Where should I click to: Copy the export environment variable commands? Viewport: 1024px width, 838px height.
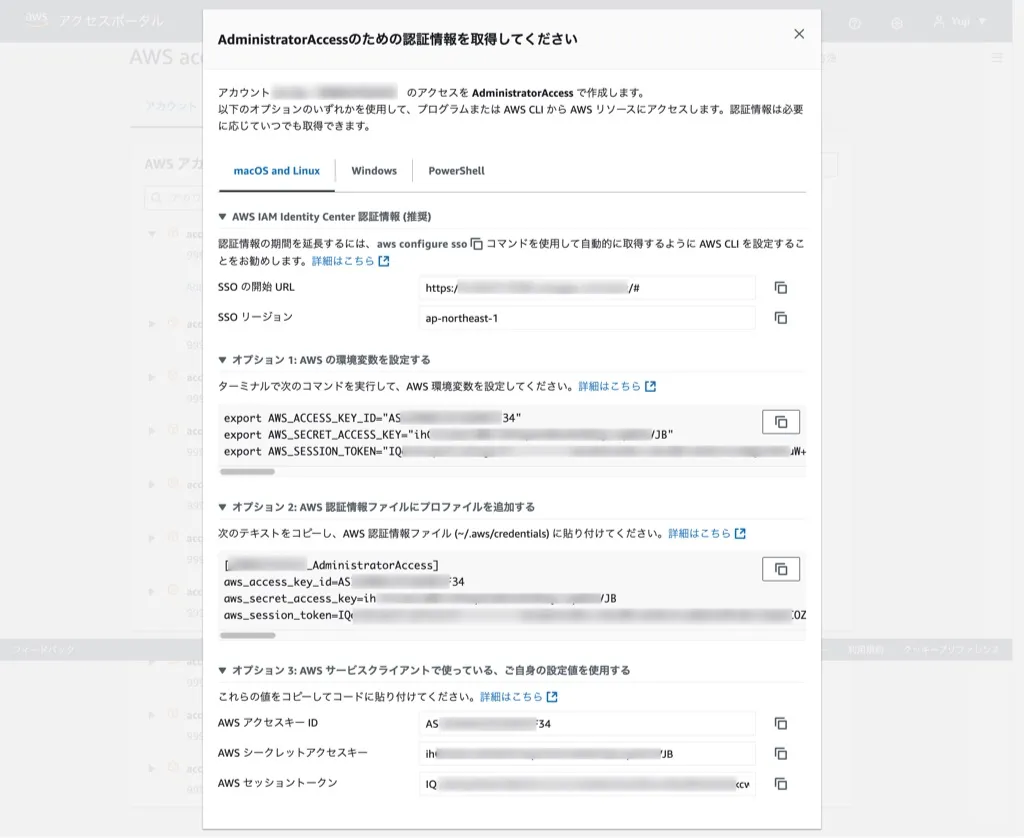tap(780, 421)
